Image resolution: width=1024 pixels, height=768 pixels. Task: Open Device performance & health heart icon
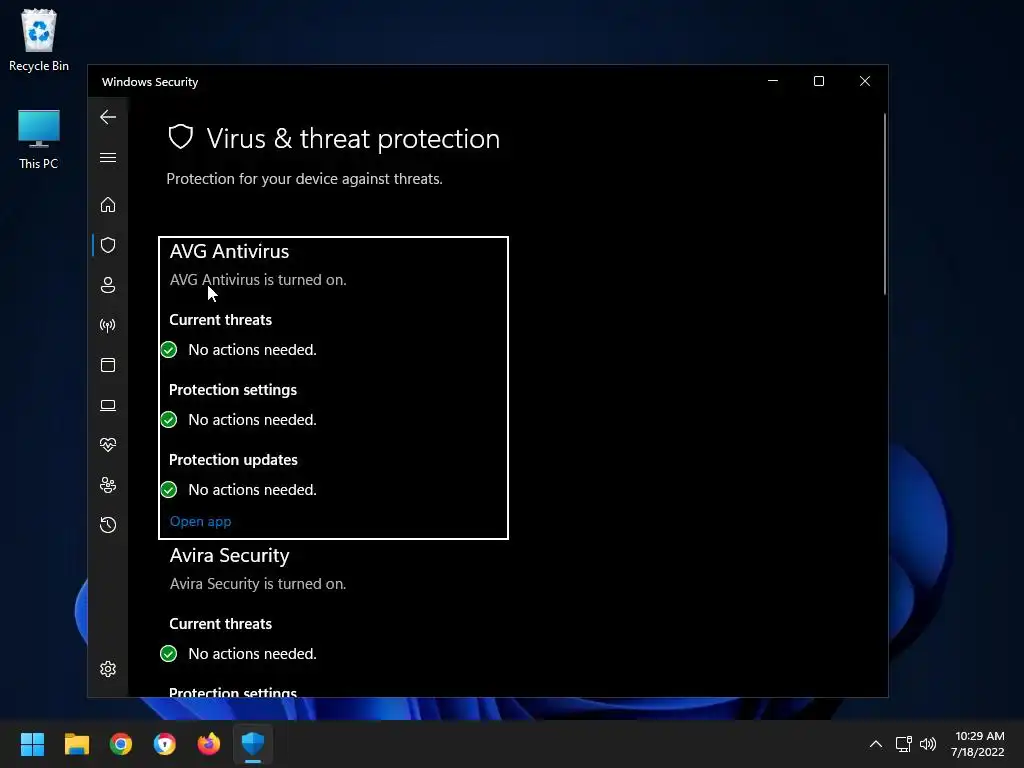[108, 445]
